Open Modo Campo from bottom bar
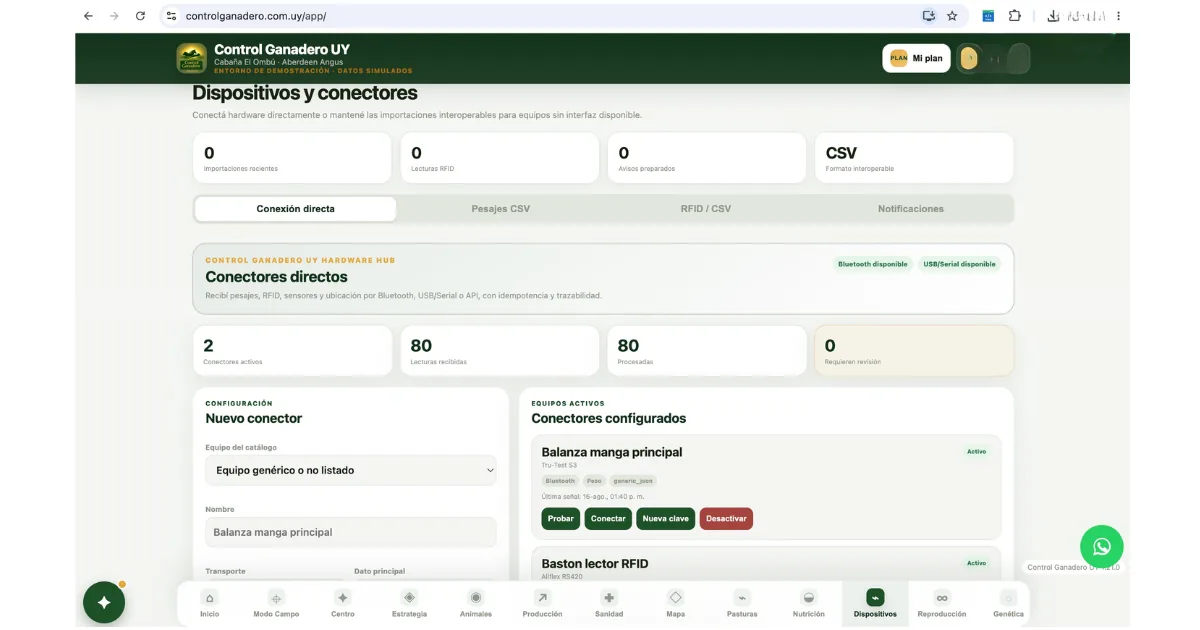The height and width of the screenshot is (630, 1200). coord(276,604)
